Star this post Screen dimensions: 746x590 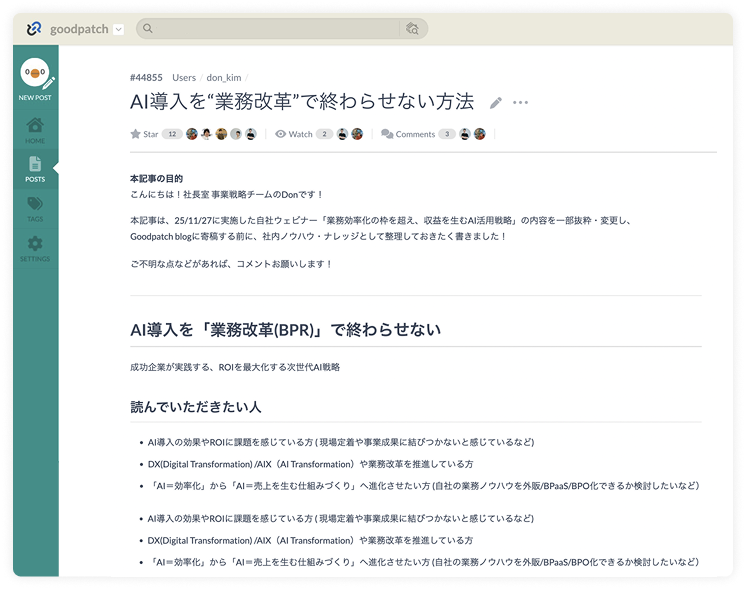[x=144, y=134]
